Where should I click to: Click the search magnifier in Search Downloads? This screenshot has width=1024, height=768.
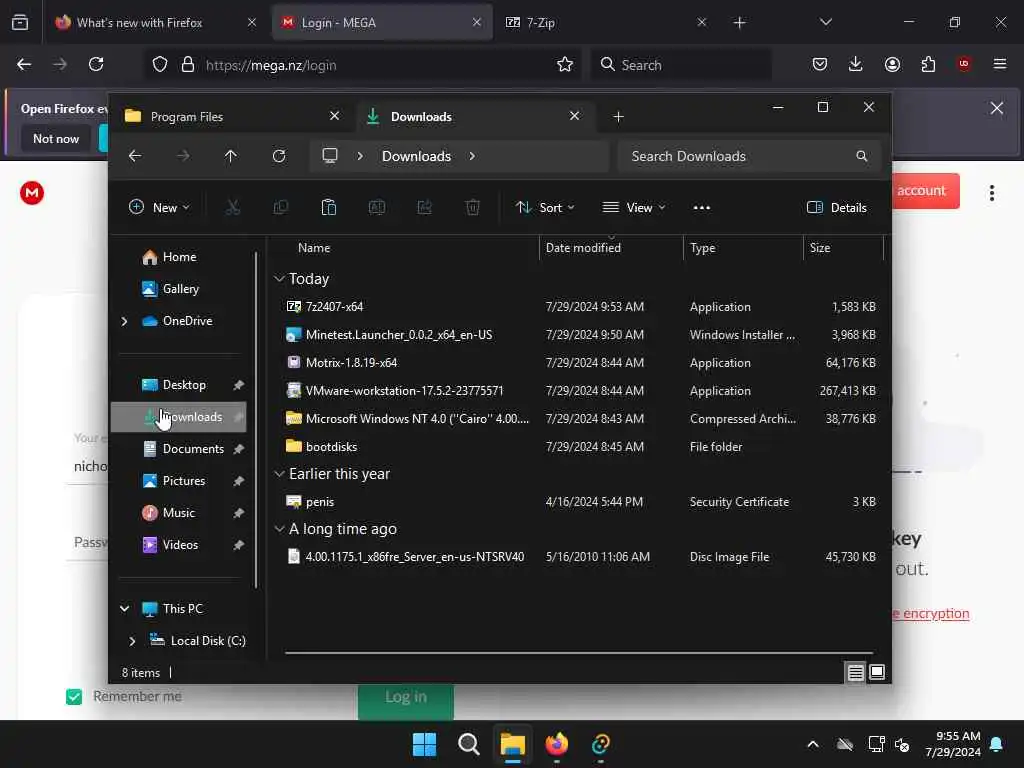[862, 156]
